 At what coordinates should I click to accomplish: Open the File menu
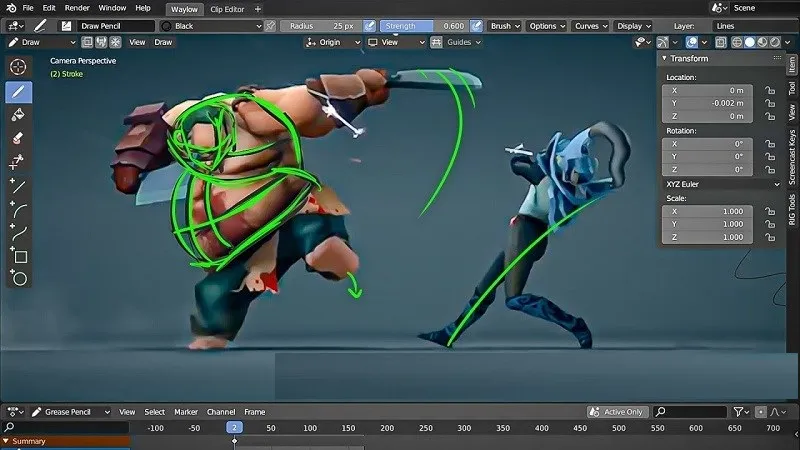pyautogui.click(x=28, y=8)
